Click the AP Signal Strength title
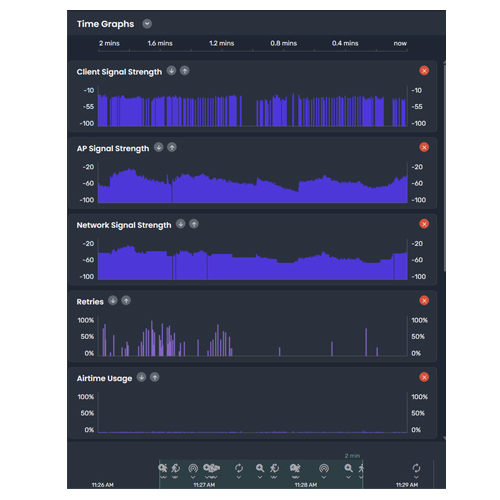Screen dimensions: 500x500 (113, 149)
